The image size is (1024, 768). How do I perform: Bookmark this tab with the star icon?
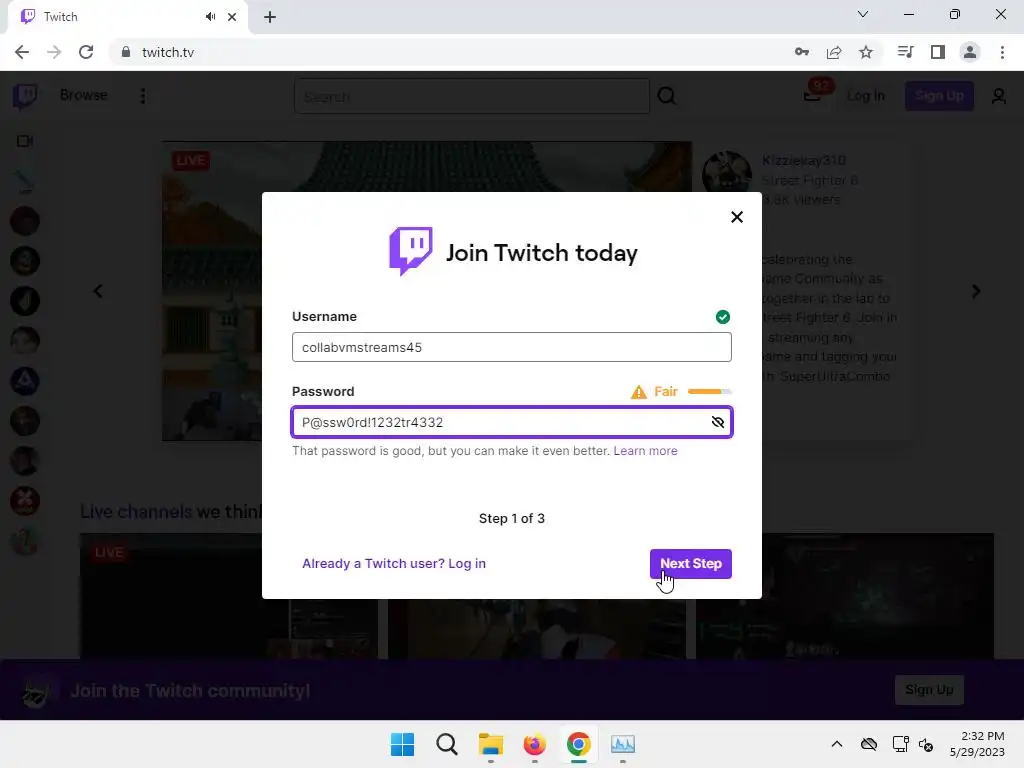866,52
